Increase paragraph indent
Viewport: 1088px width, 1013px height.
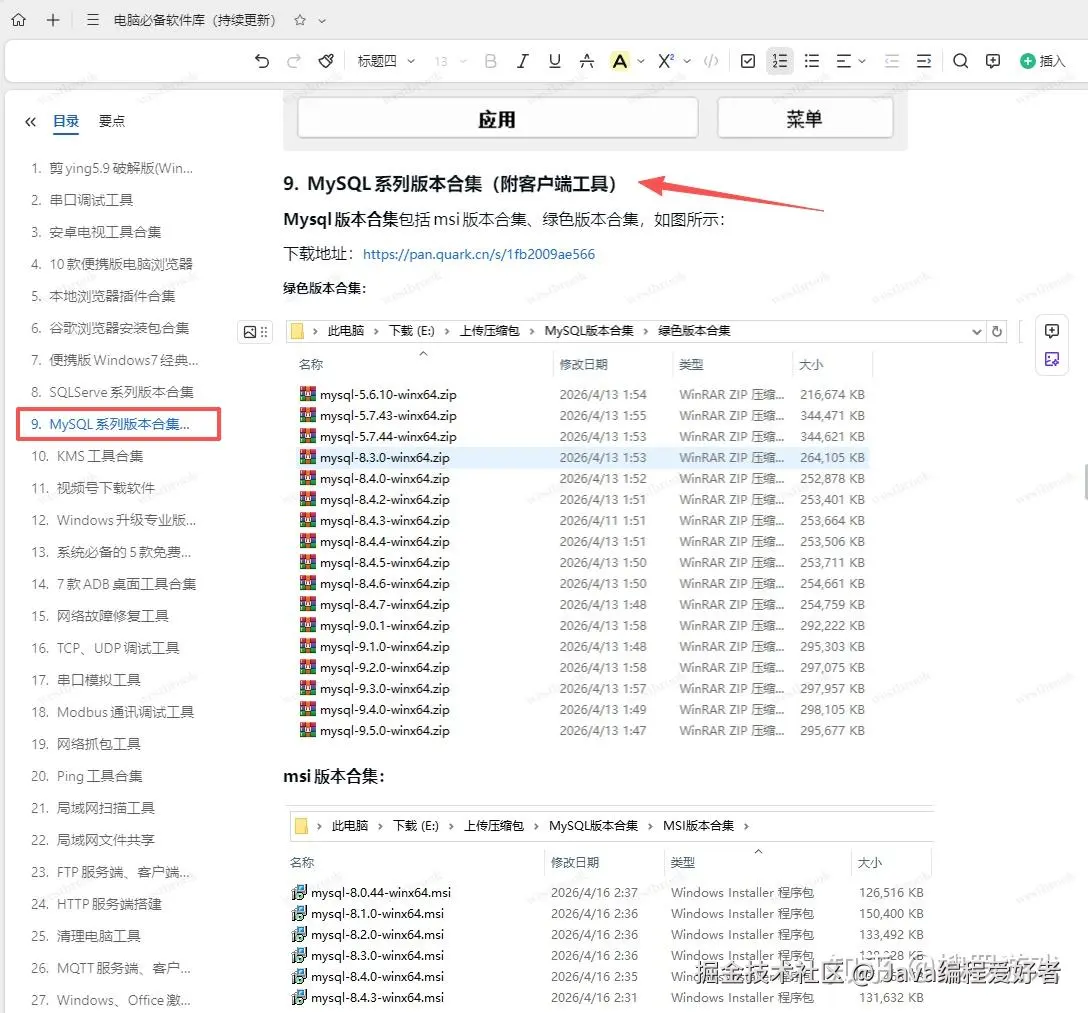tap(924, 61)
